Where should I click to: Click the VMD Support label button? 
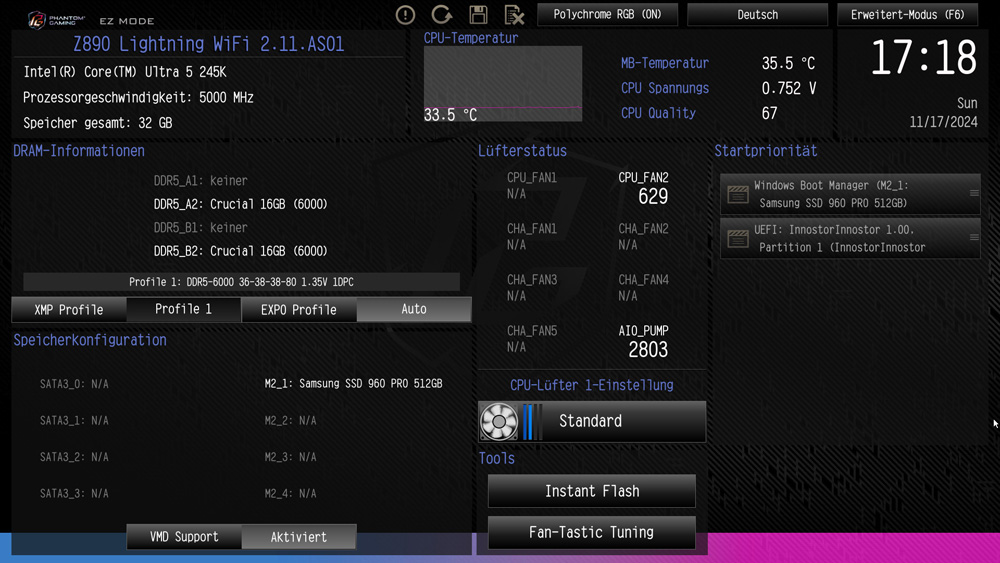point(184,537)
